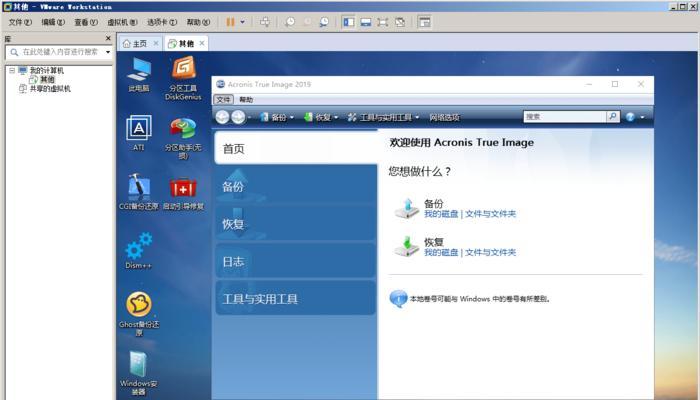Open the snapshot manager icon
Image resolution: width=700 pixels, height=400 pixels.
click(x=324, y=22)
